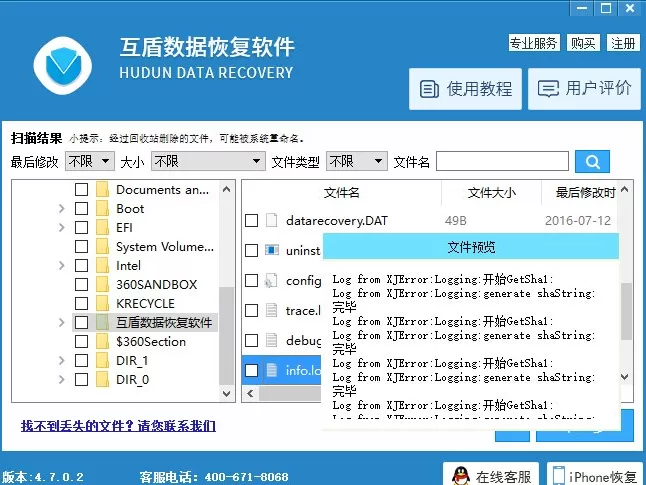
Task: Open the 文件类型 file type dropdown
Action: click(356, 161)
